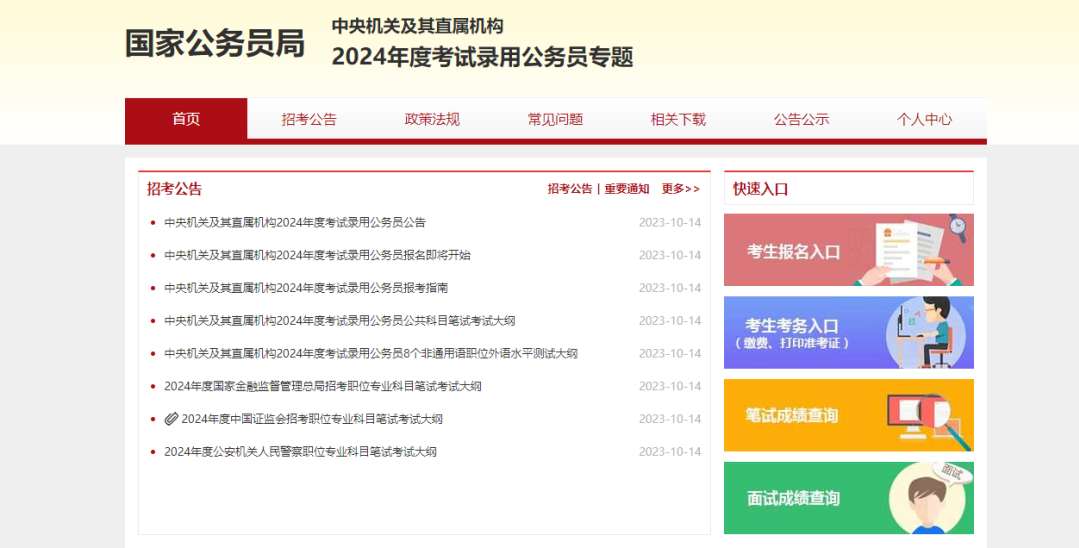The image size is (1079, 548).
Task: Select the 首页 navigation tab
Action: (x=186, y=119)
